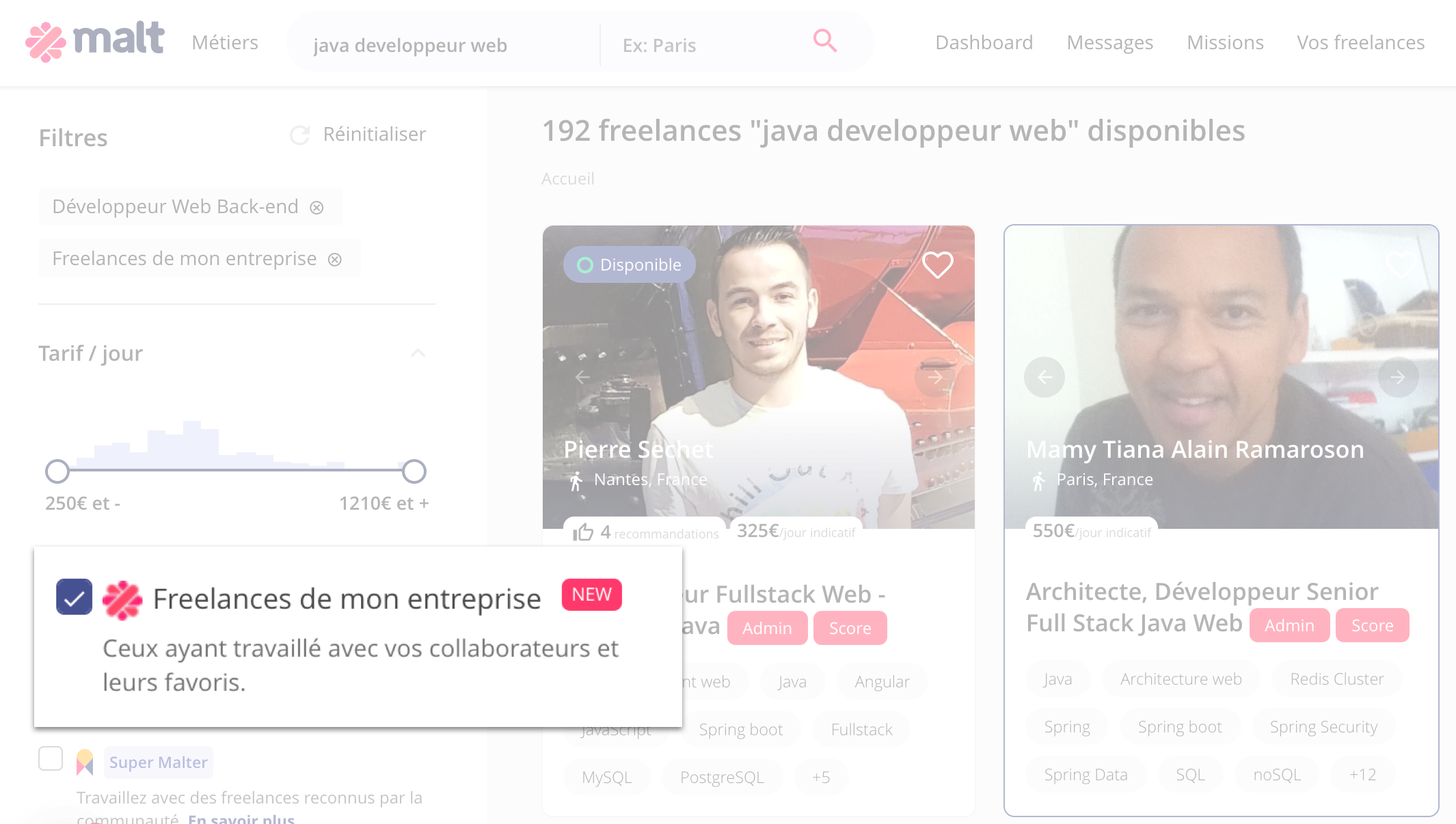The height and width of the screenshot is (824, 1456).
Task: Click the java developpeur web search field
Action: point(444,45)
